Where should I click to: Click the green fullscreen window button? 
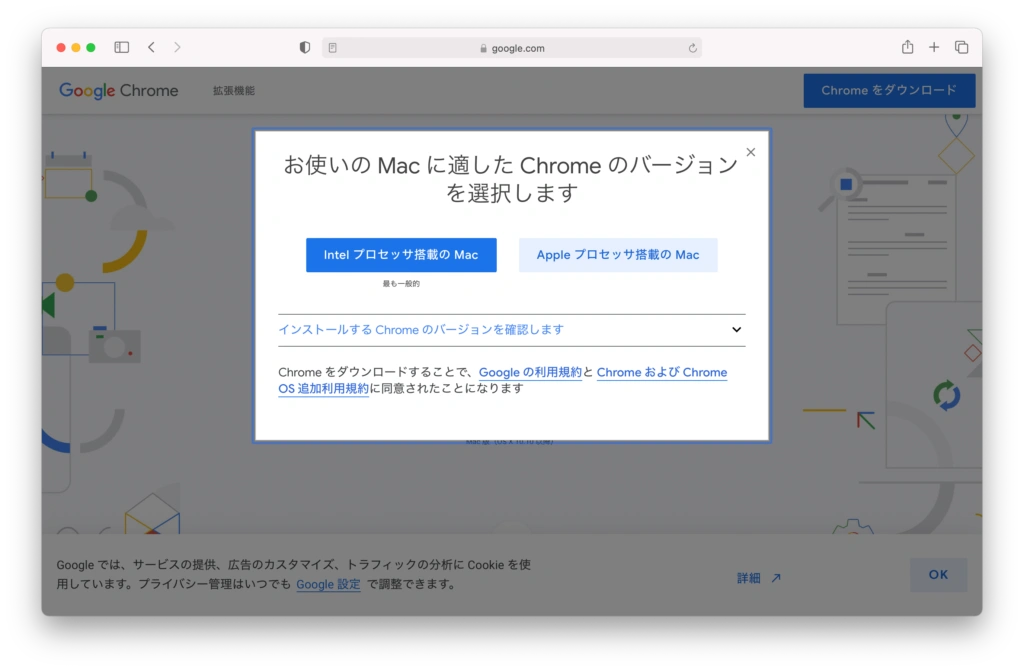point(91,47)
